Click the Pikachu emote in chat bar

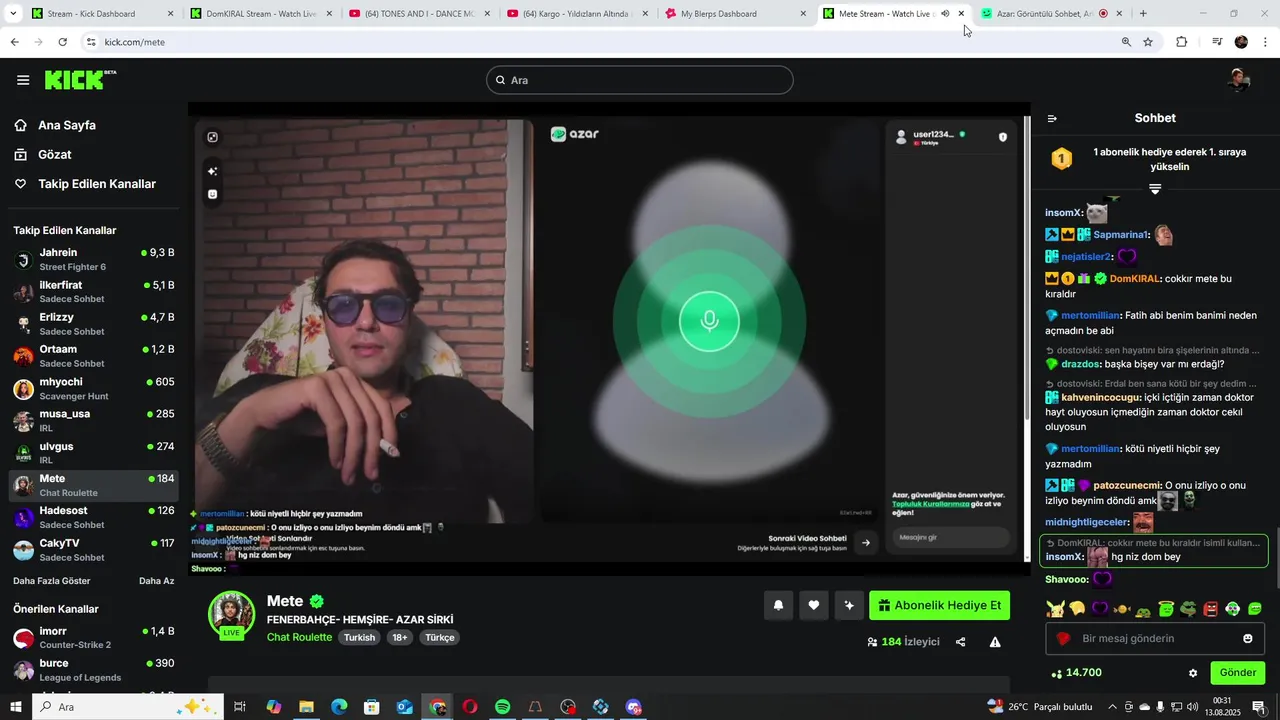(1055, 608)
